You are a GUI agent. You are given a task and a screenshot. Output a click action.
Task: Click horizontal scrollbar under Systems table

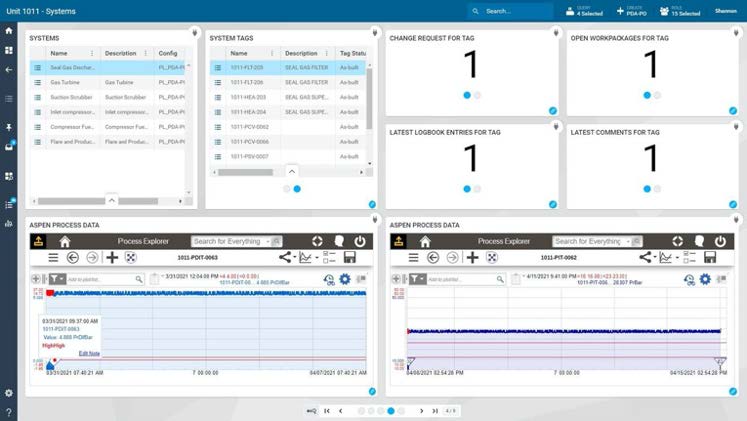(98, 201)
